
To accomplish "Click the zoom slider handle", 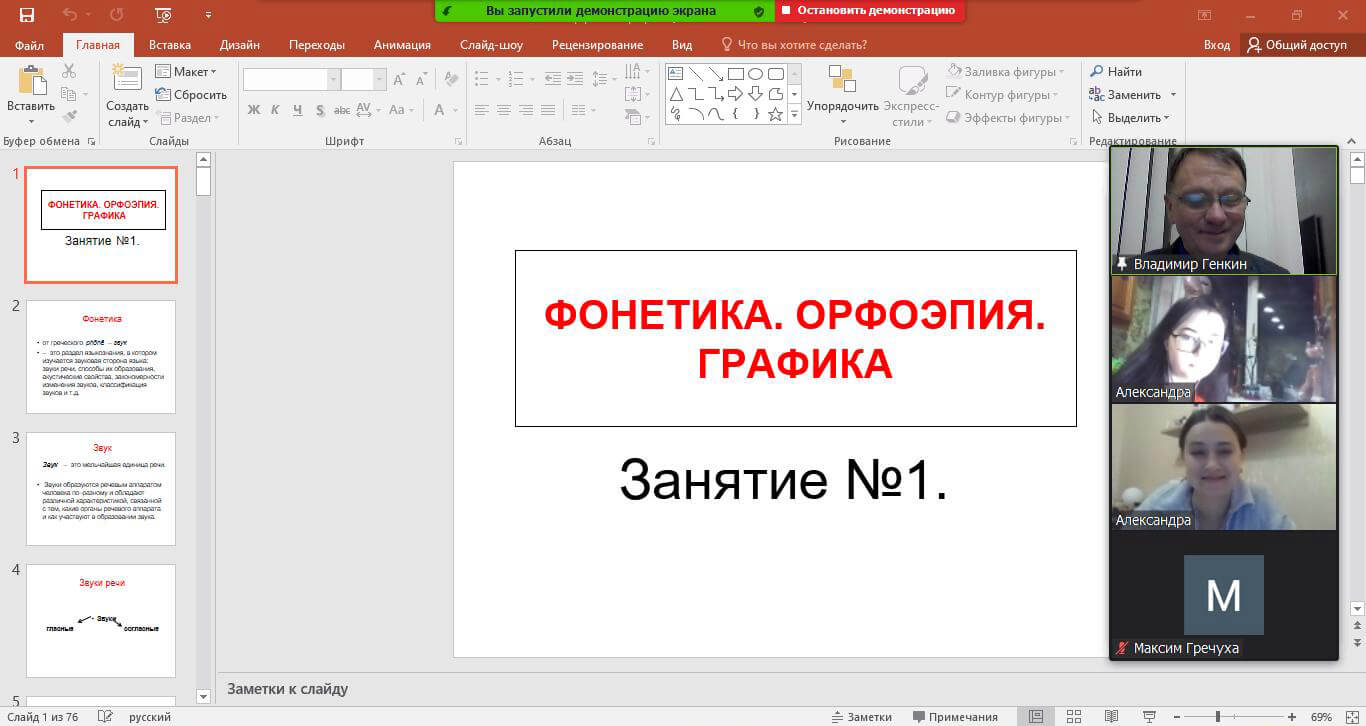I will click(1217, 717).
